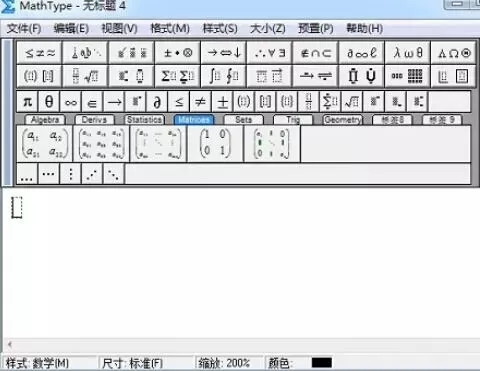Viewport: 480px width, 371px height.
Task: Insert the 3x3 matrix template
Action: pyautogui.click(x=101, y=144)
